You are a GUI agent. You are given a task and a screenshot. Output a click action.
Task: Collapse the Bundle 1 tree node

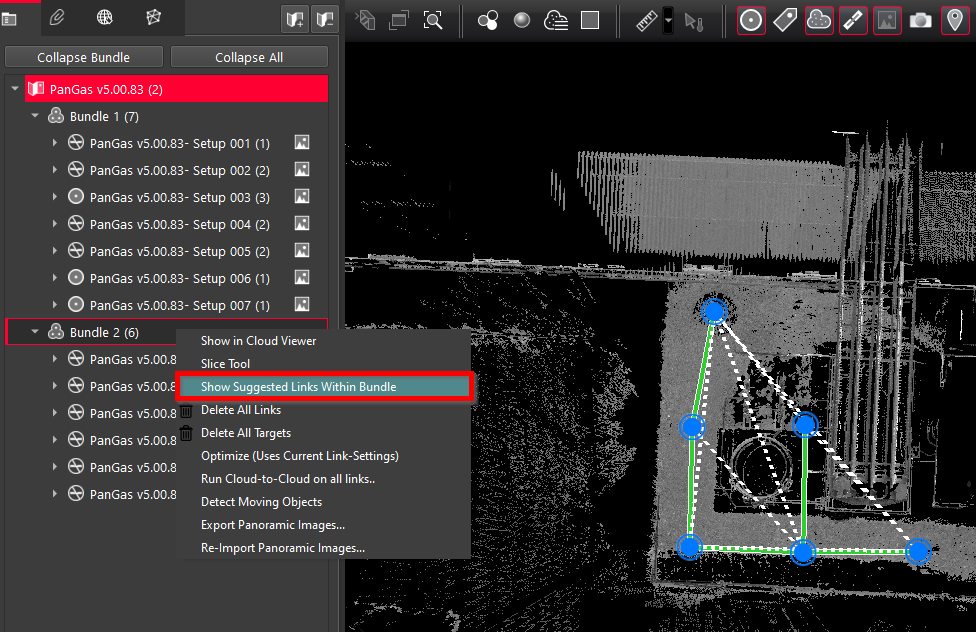(35, 117)
